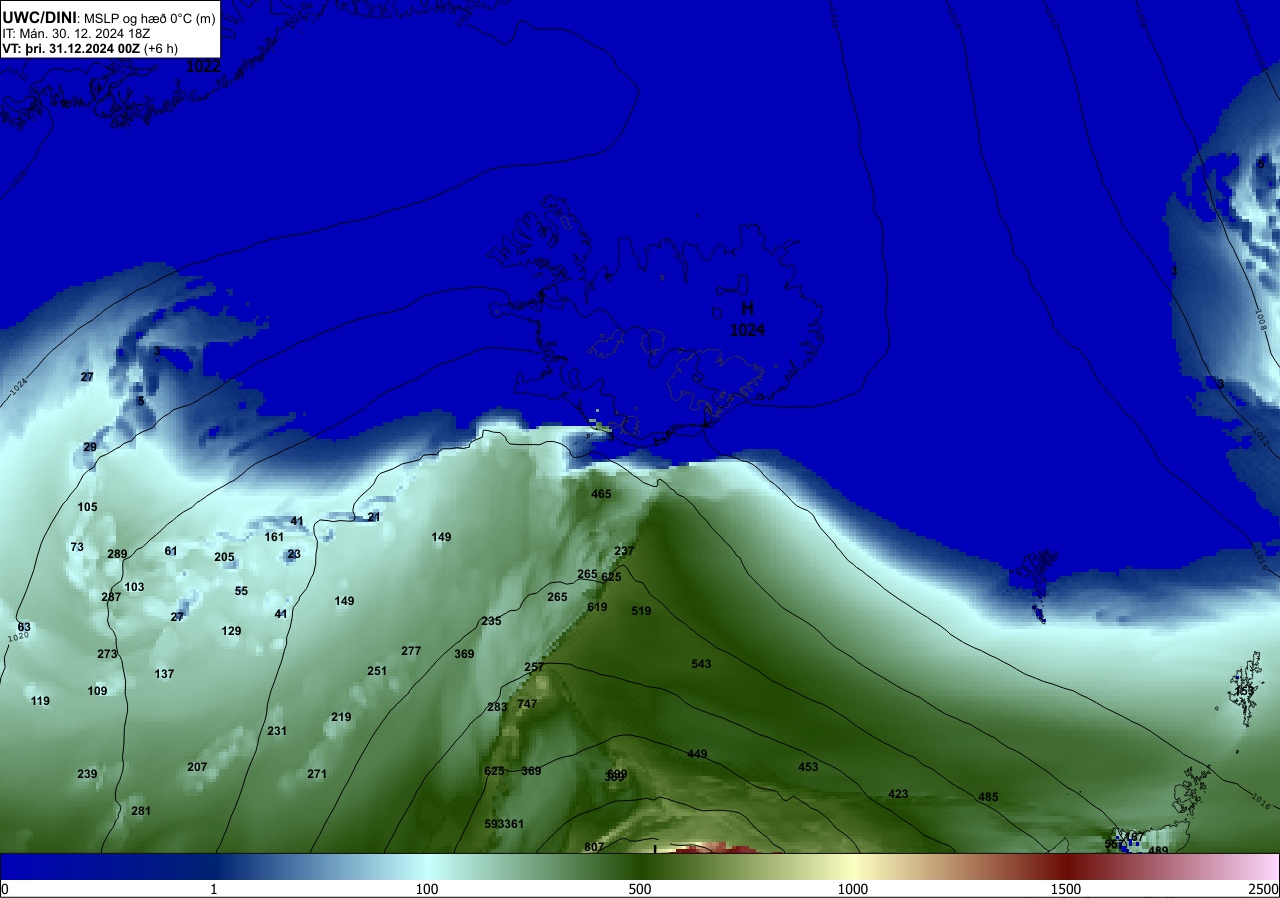The width and height of the screenshot is (1280, 898).
Task: Click the 519 height value
Action: (641, 611)
